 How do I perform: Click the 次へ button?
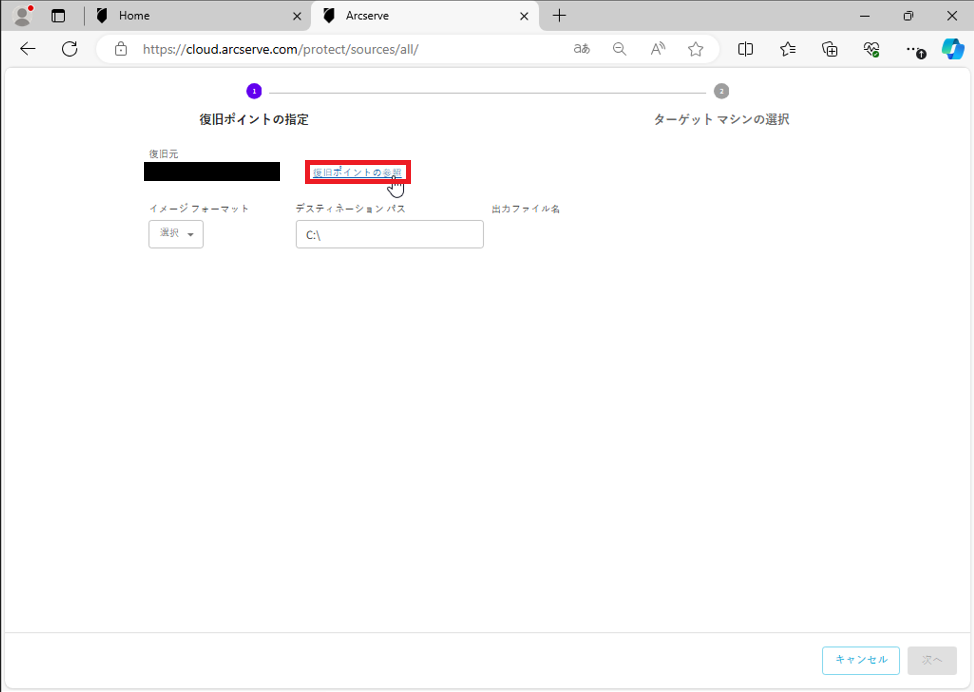point(932,660)
